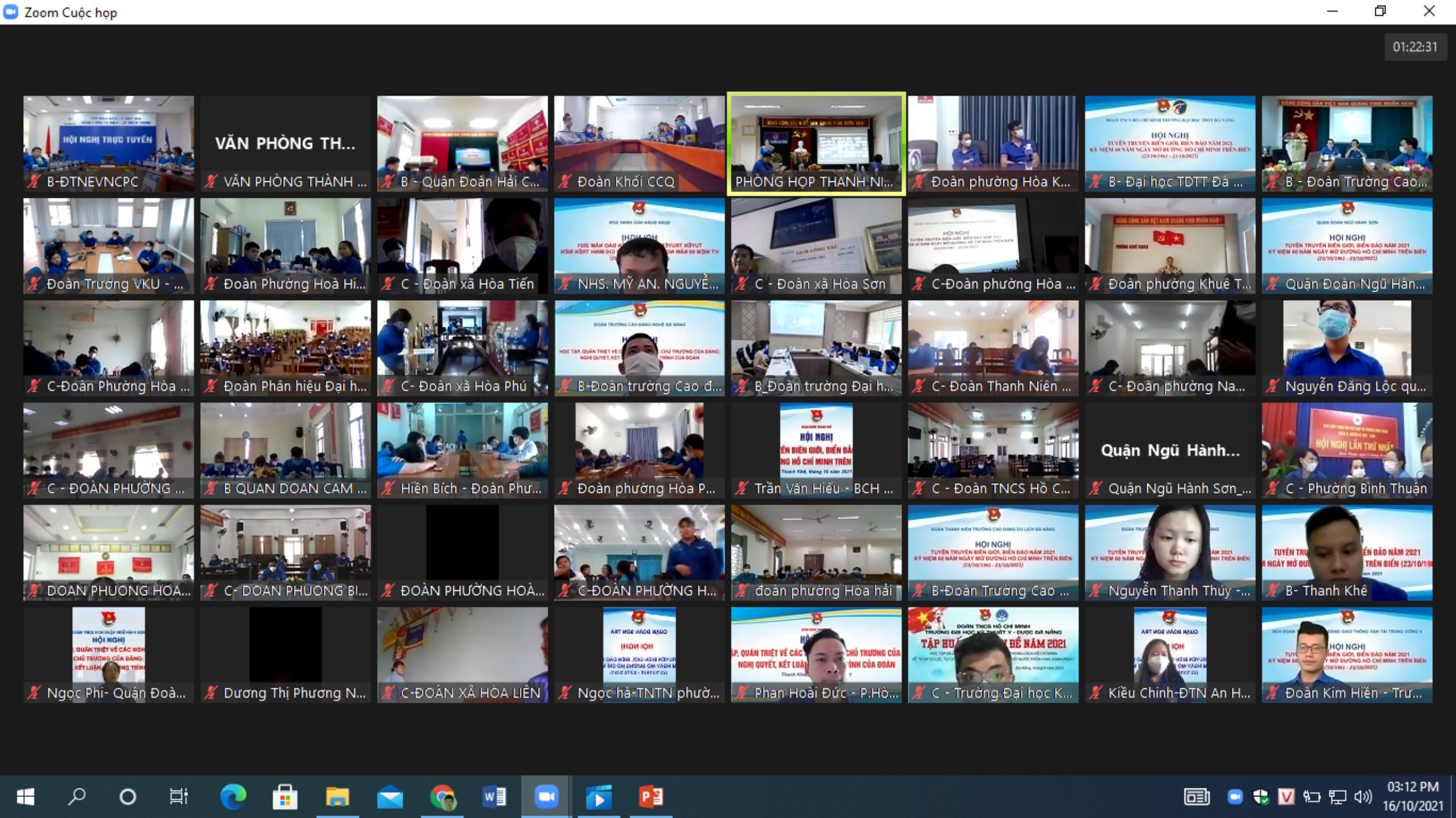Switch to Microsoft Word in the taskbar
This screenshot has width=1456, height=818.
[x=494, y=797]
